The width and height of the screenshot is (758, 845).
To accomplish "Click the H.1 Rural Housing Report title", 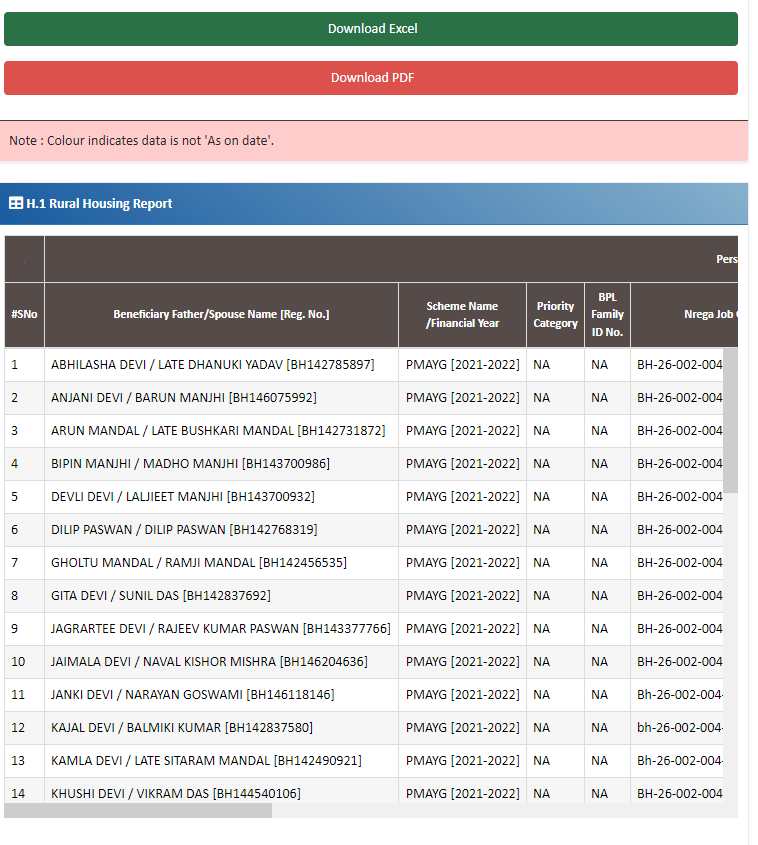I will 99,203.
